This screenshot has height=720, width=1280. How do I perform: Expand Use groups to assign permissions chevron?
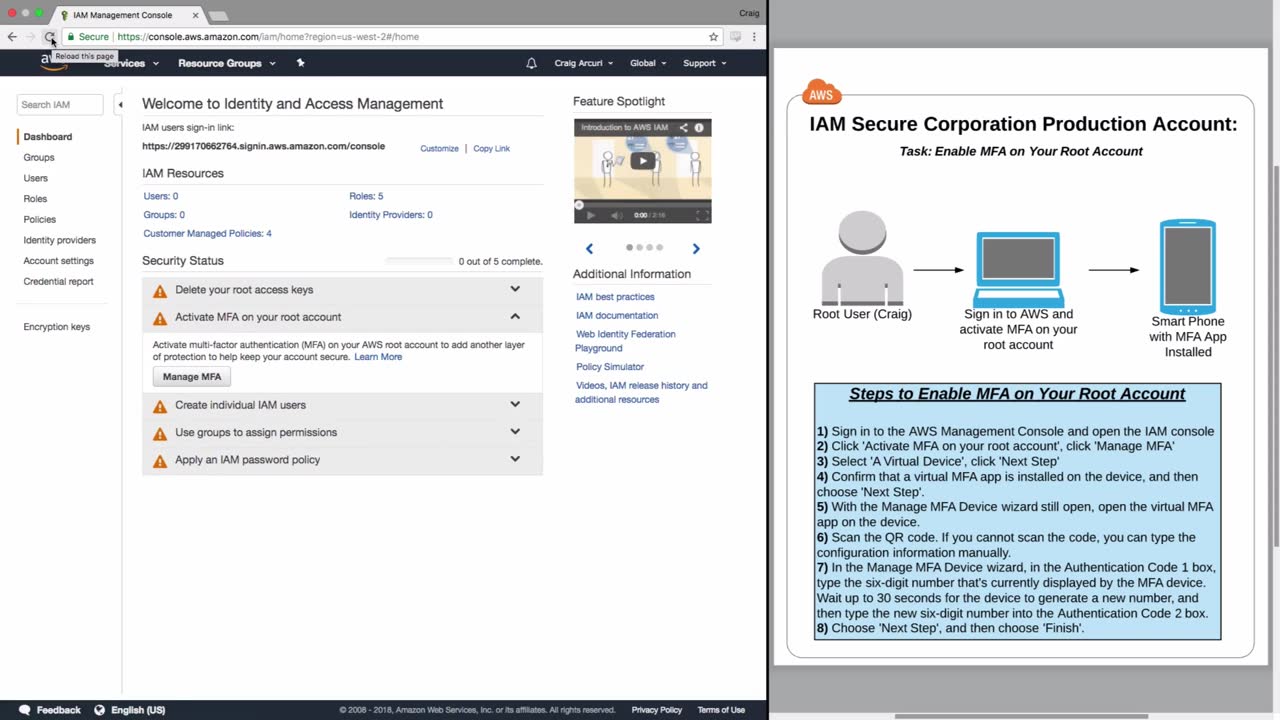point(515,432)
